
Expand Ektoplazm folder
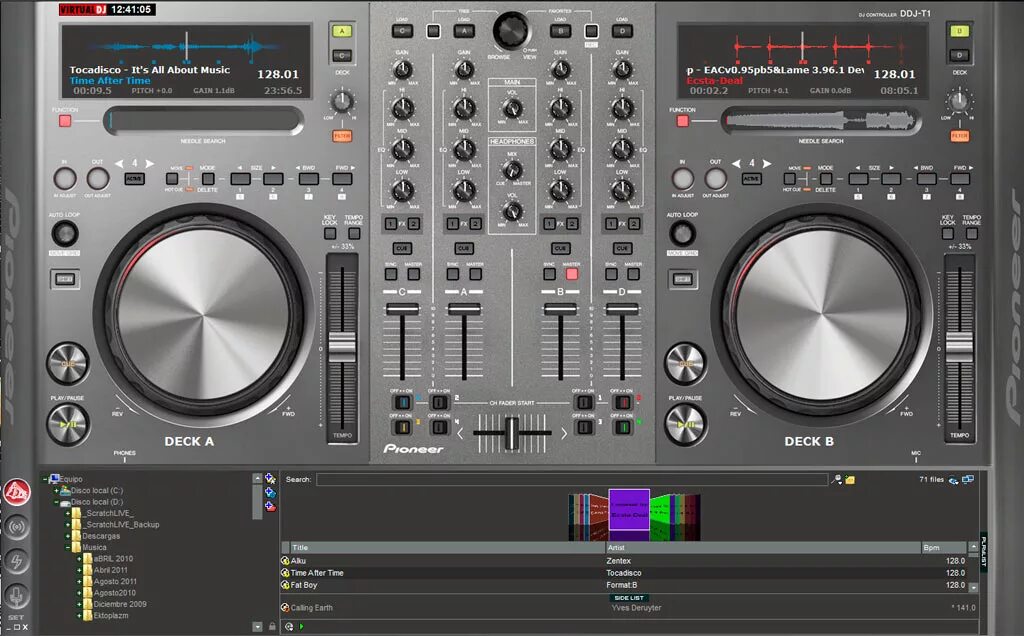click(x=79, y=615)
